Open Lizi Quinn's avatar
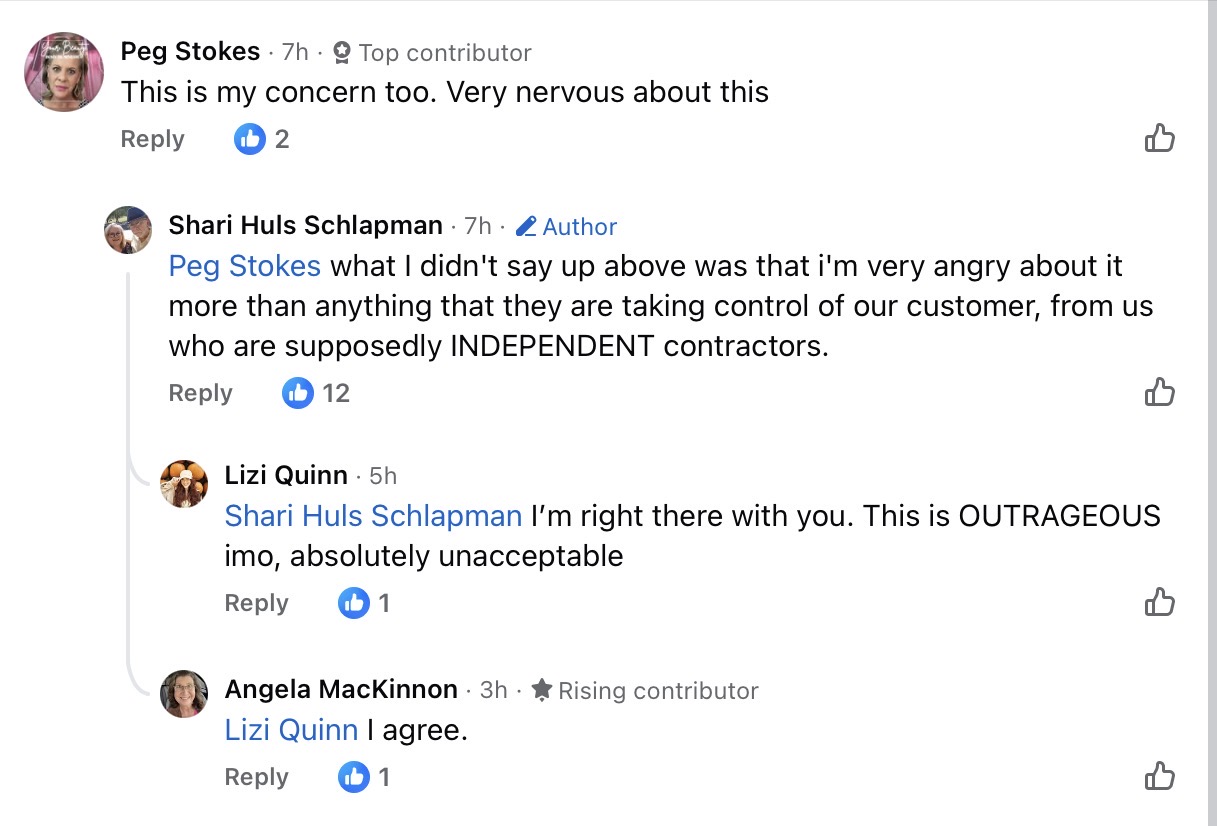Viewport: 1217px width, 826px height. pos(184,484)
